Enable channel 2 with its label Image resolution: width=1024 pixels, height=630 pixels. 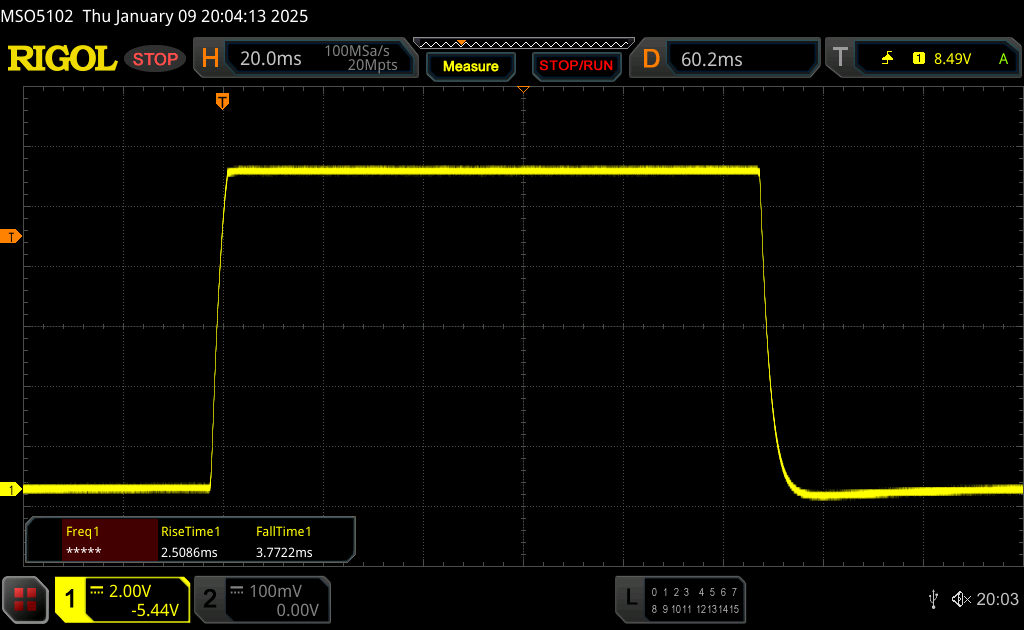click(210, 599)
